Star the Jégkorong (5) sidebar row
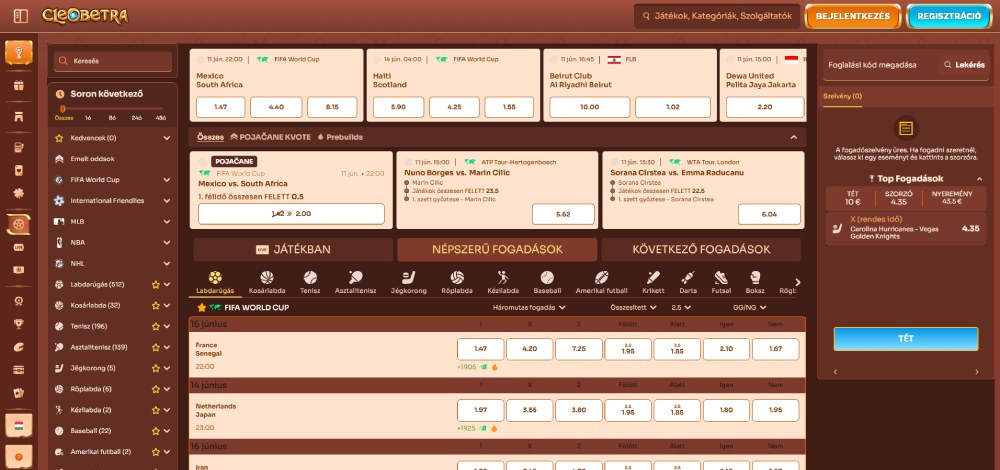The height and width of the screenshot is (470, 1000). 156,368
